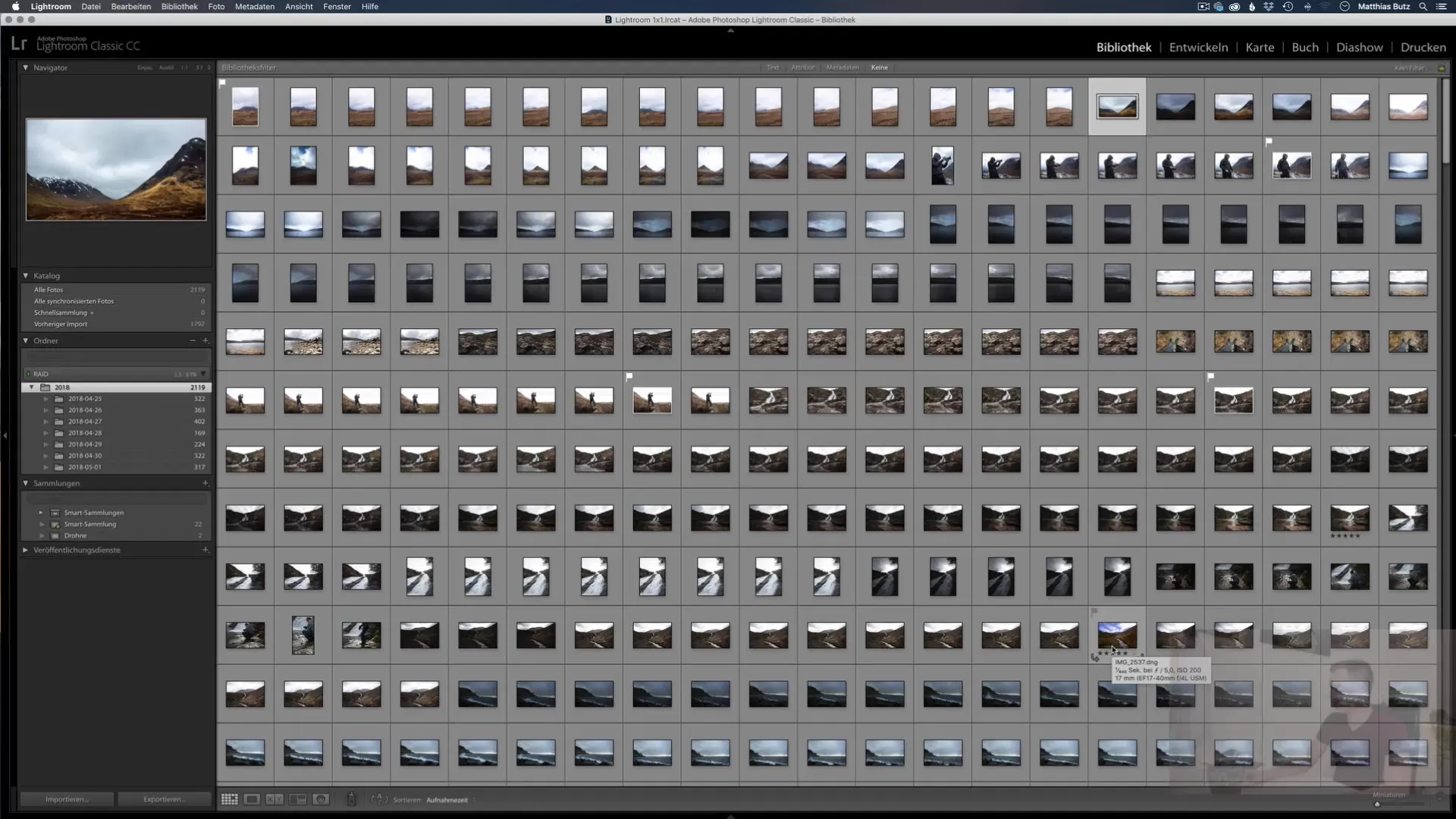
Task: Remove folder with minus icon in Ordner
Action: [193, 340]
